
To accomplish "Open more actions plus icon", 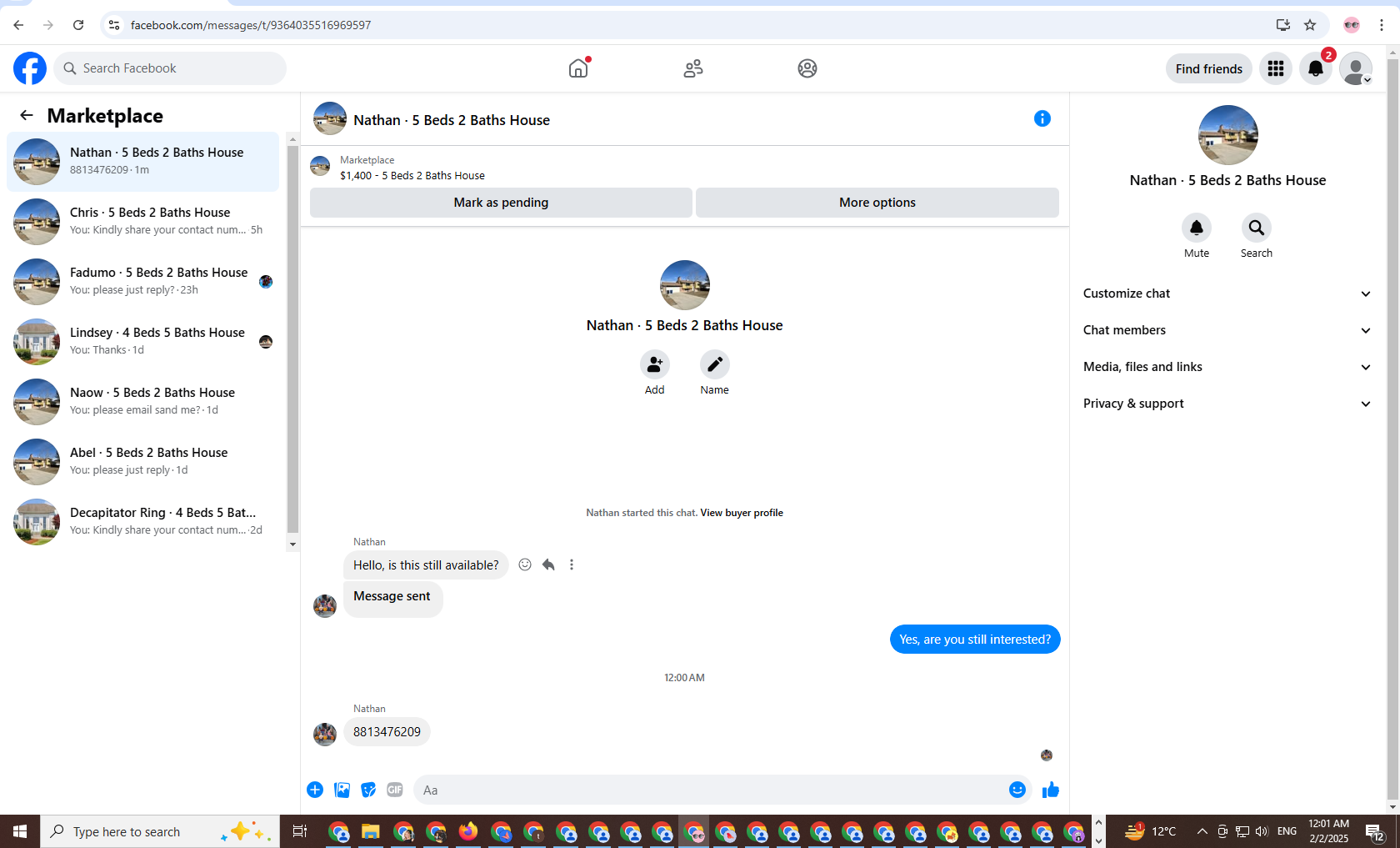I will pyautogui.click(x=315, y=790).
